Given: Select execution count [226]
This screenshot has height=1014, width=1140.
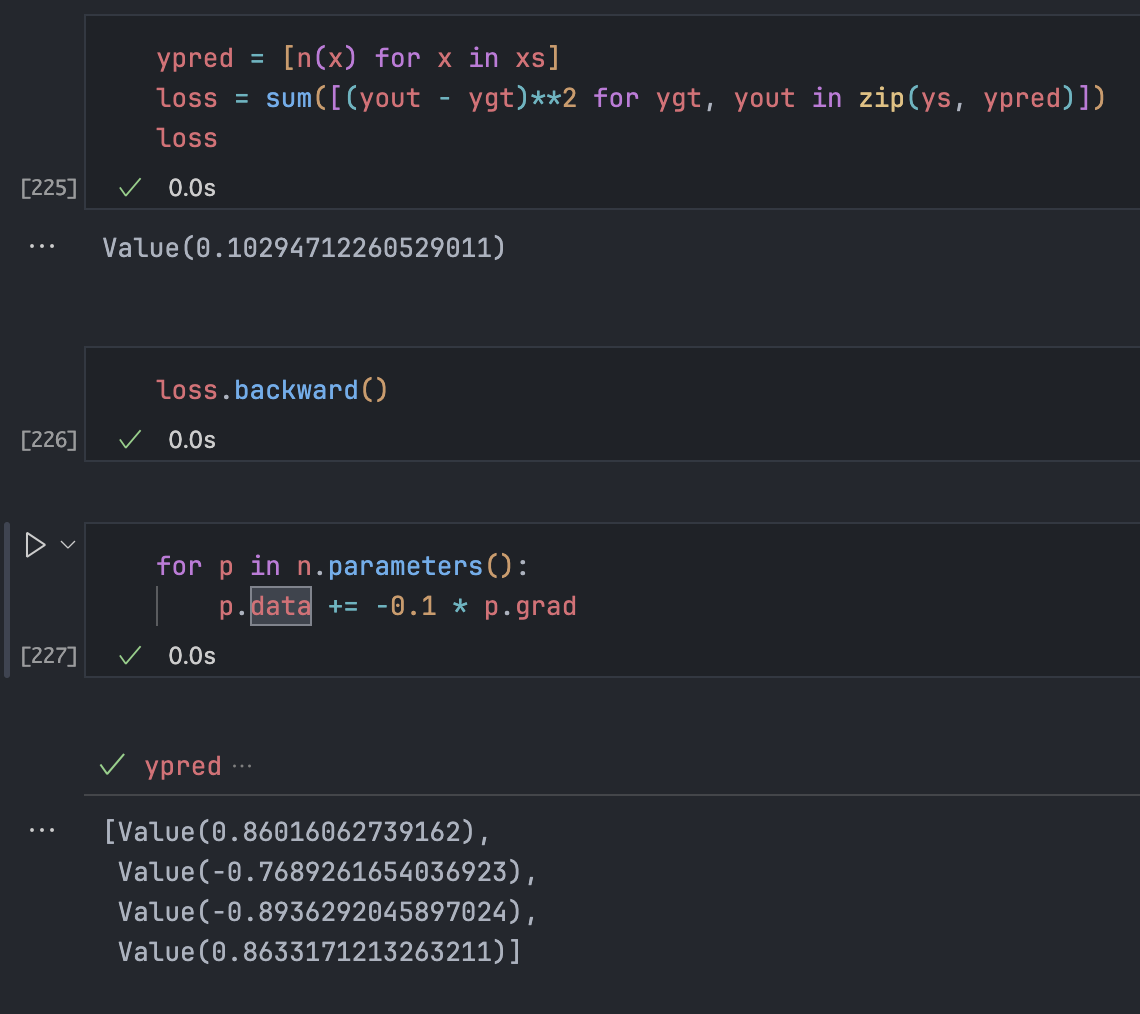Looking at the screenshot, I should pos(49,440).
